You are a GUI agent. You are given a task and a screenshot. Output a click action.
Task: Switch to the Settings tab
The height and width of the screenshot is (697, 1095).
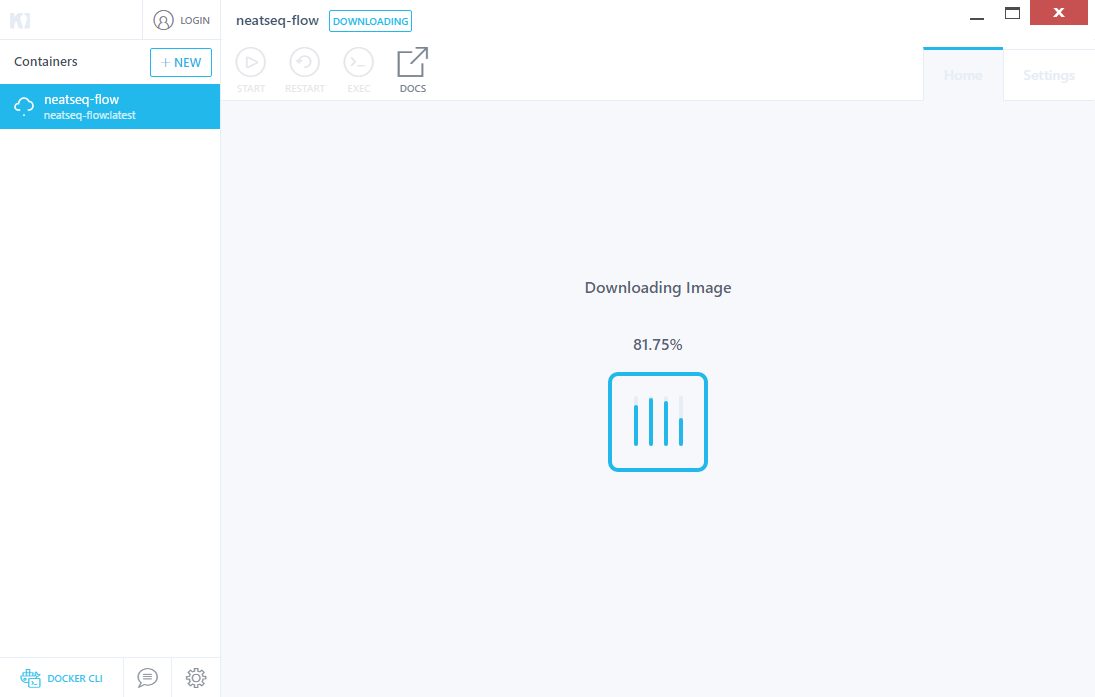pyautogui.click(x=1049, y=75)
